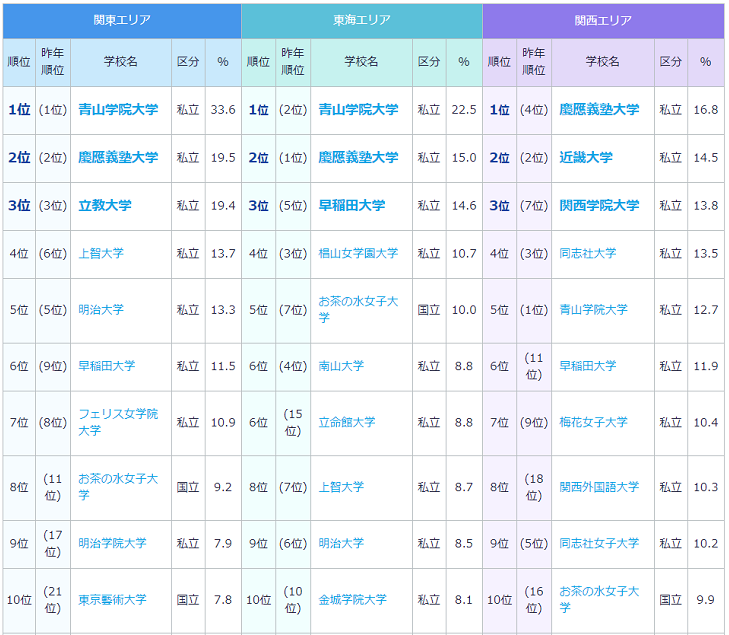The image size is (729, 635).
Task: Open 早稲田大学 link in 関東エリア column
Action: [x=106, y=366]
